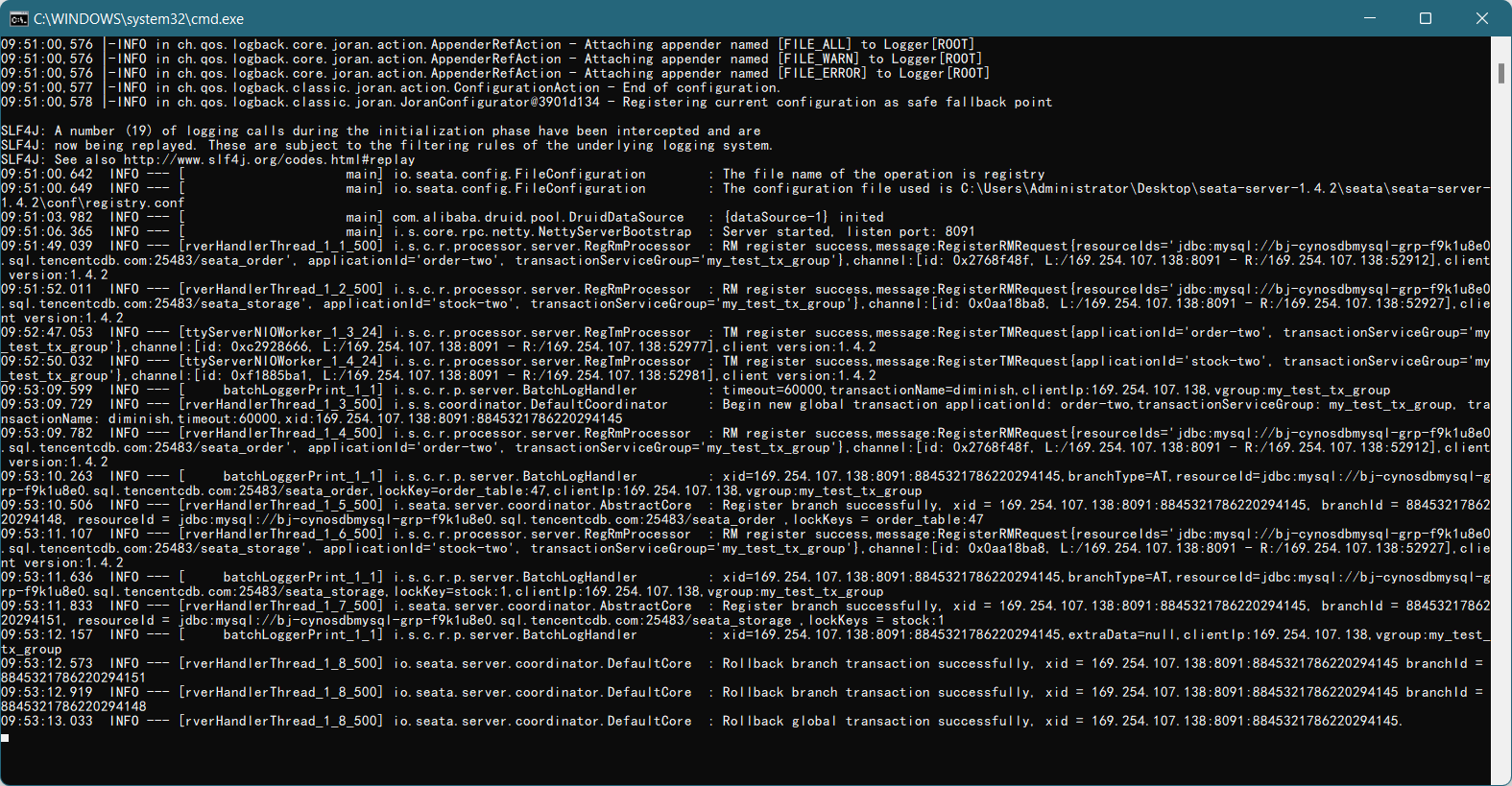
Task: Click the [FILE_ERROR] appender name
Action: (822, 73)
